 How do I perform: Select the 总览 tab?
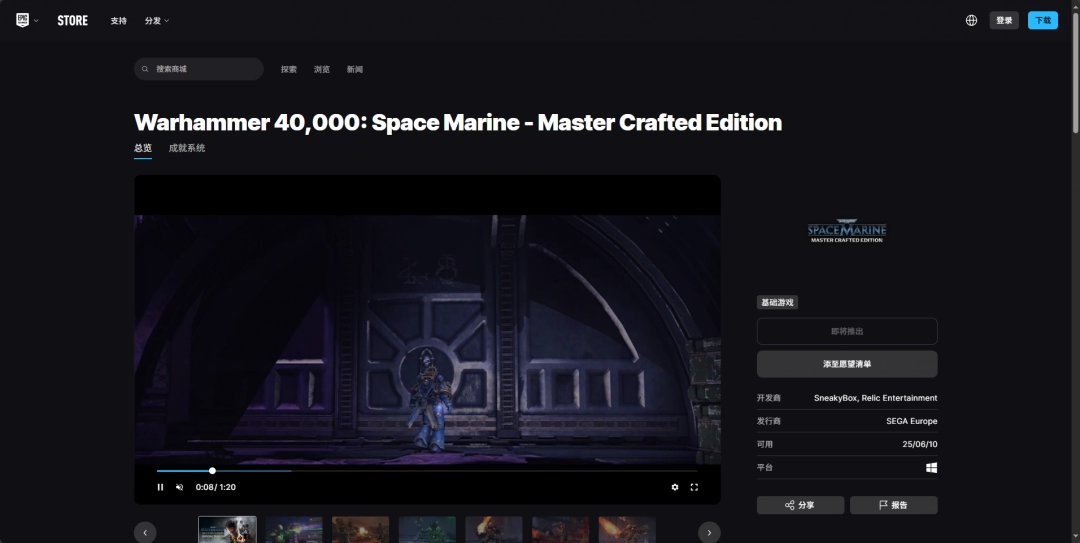click(143, 148)
